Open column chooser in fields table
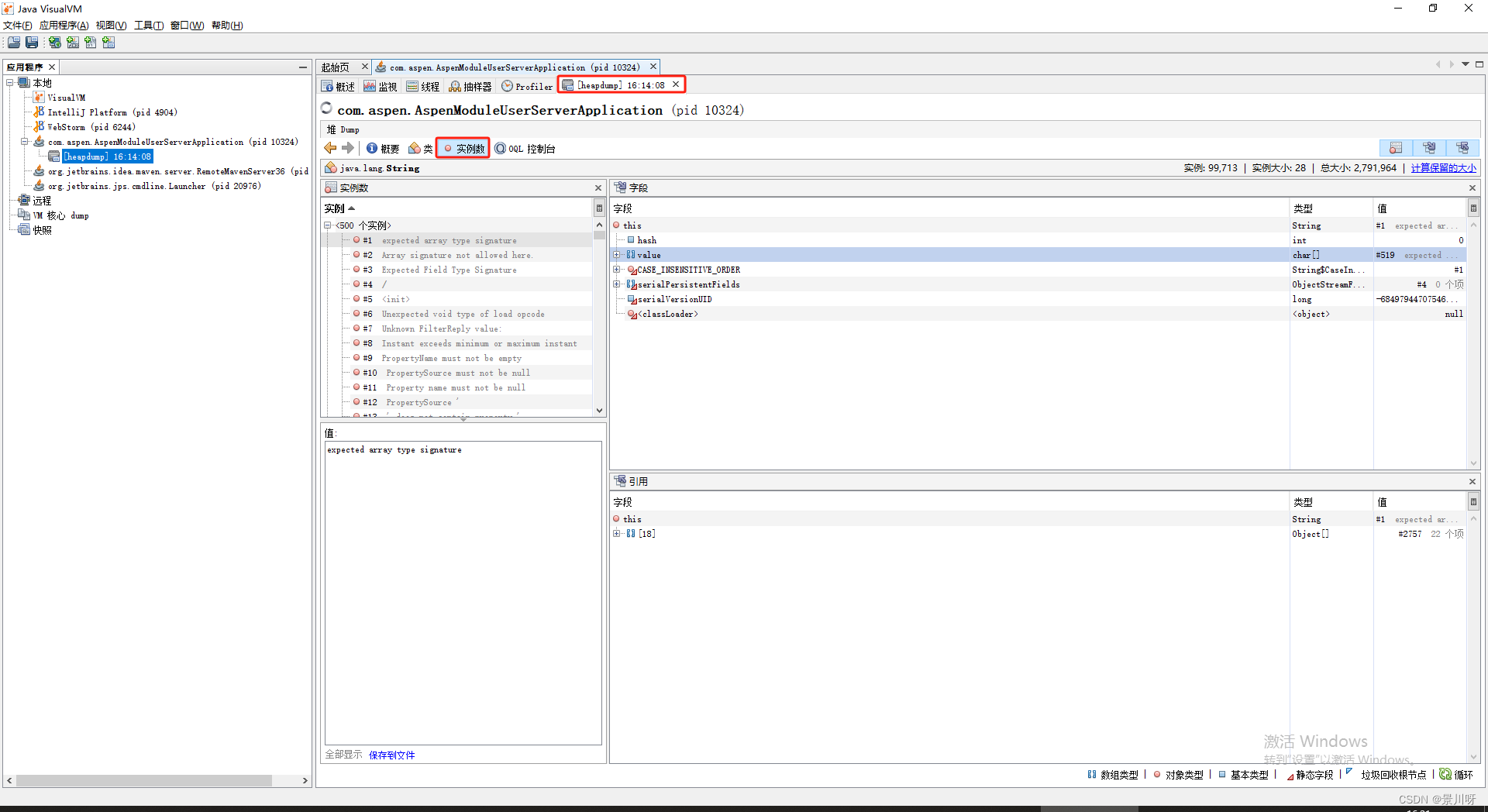1488x812 pixels. 1473,208
